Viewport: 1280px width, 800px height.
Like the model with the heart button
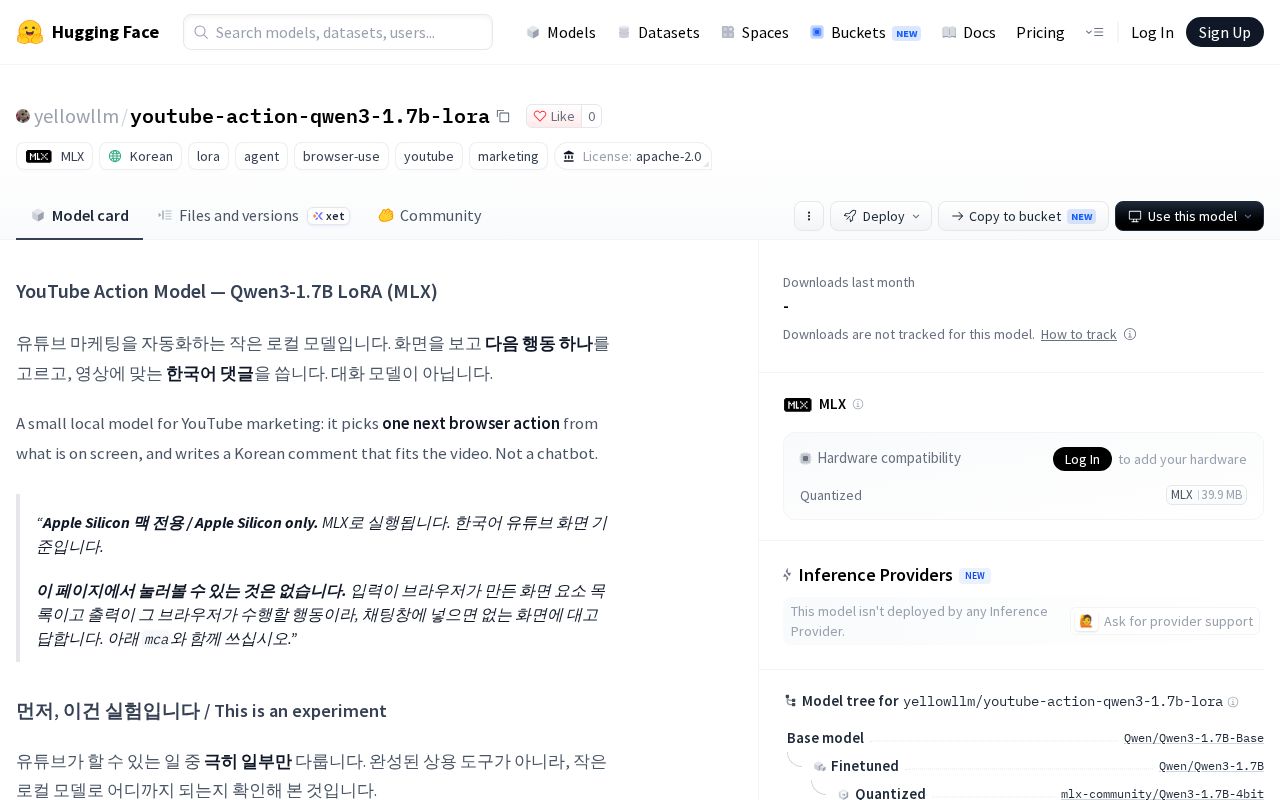pyautogui.click(x=553, y=116)
